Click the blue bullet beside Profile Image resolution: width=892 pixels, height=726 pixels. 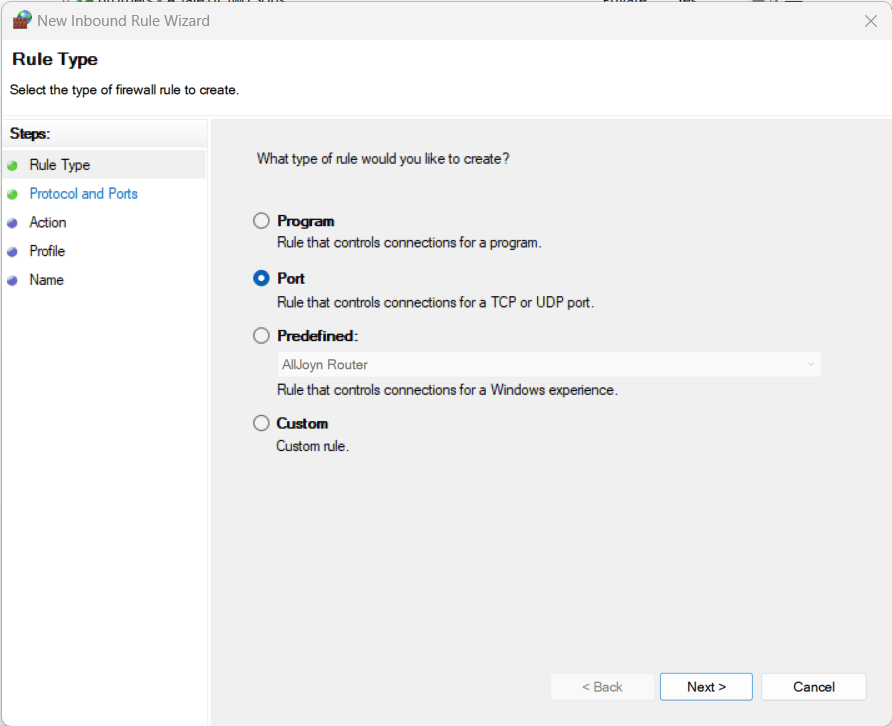tap(11, 252)
